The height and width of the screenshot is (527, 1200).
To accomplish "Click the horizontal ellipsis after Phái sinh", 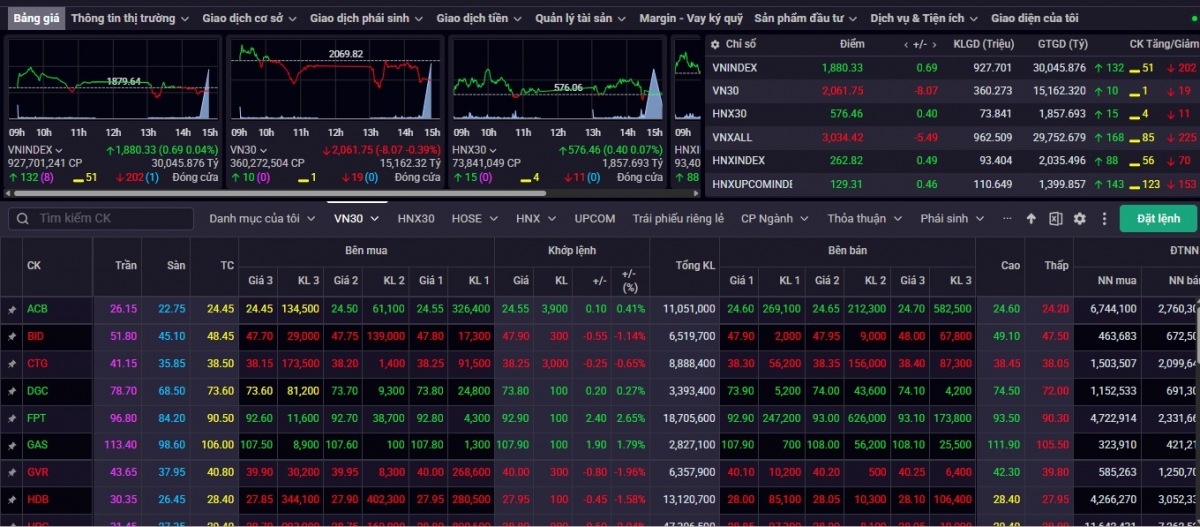I will [1006, 218].
